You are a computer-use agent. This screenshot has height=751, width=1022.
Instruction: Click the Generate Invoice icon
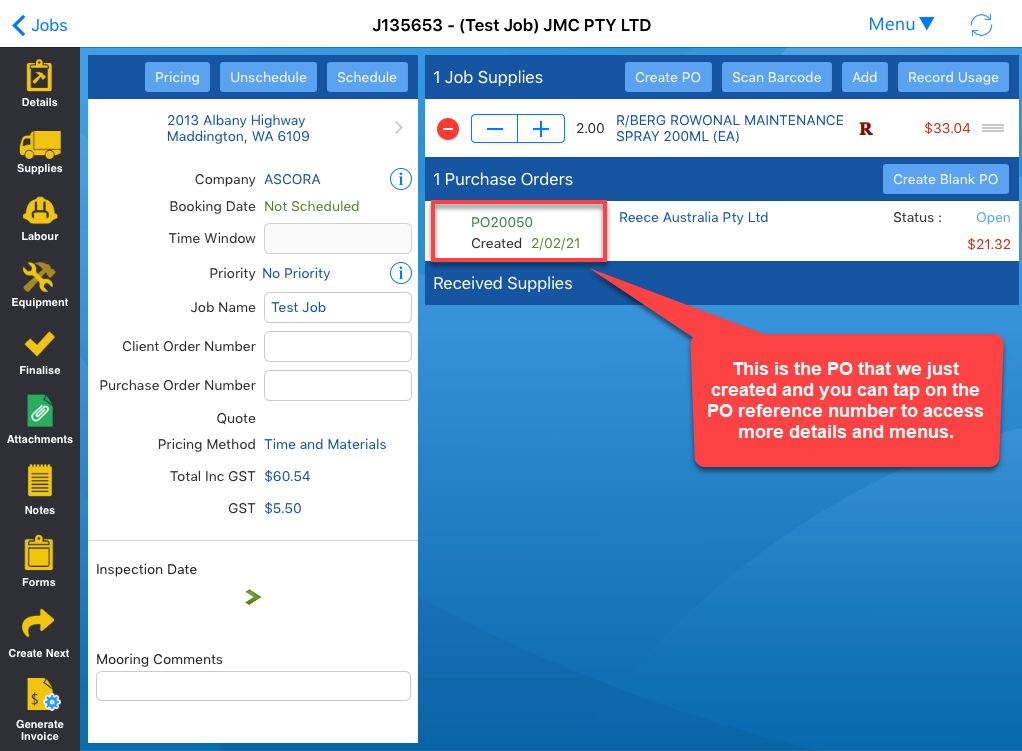(40, 697)
